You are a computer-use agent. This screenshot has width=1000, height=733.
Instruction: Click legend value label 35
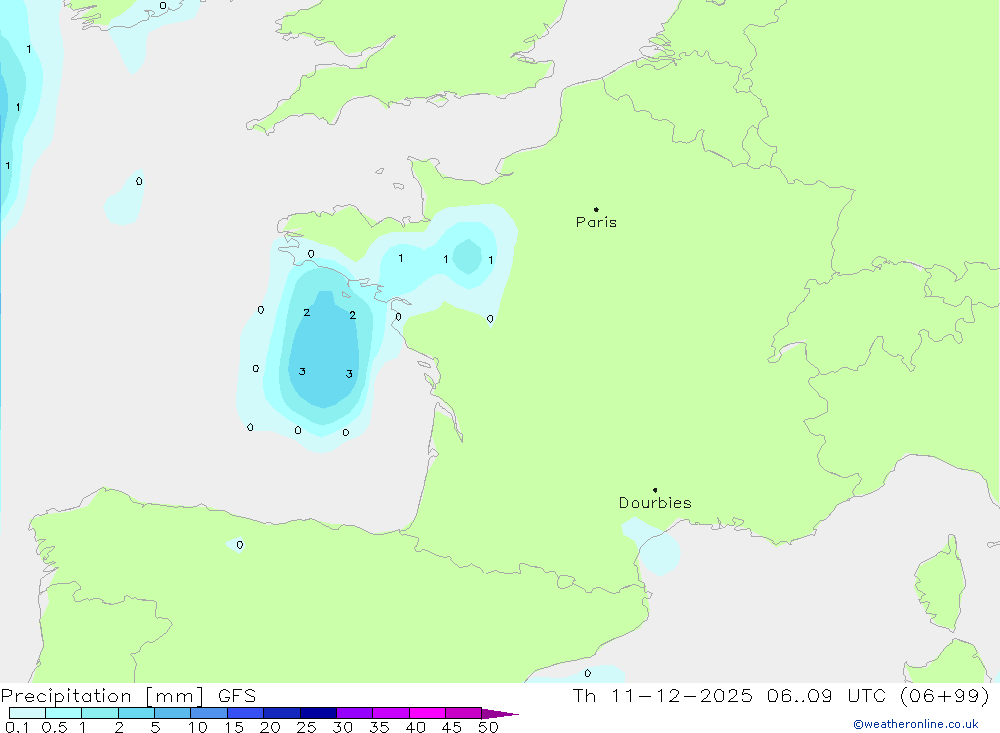click(x=379, y=727)
